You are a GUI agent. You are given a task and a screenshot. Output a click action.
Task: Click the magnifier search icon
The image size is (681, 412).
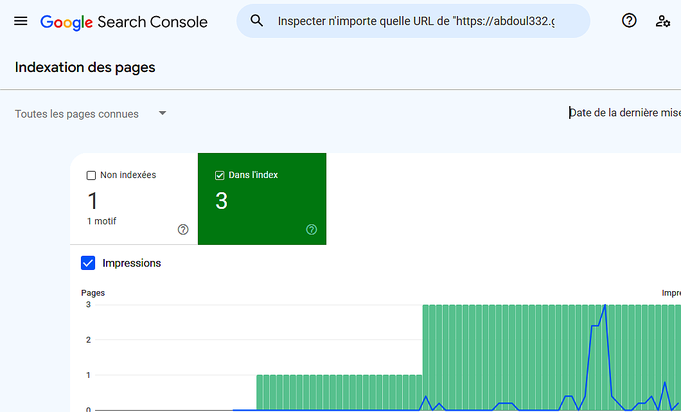257,20
